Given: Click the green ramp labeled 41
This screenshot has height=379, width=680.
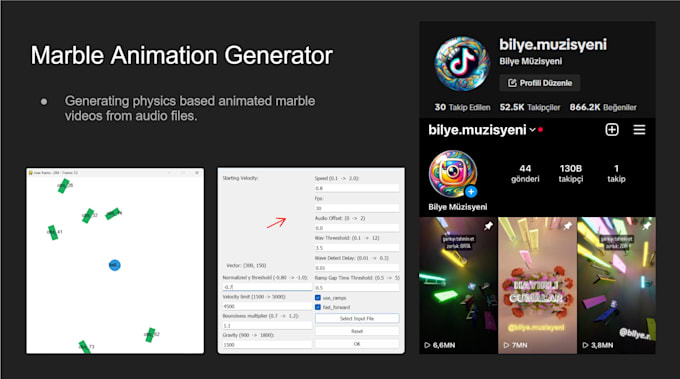Looking at the screenshot, I should point(53,232).
